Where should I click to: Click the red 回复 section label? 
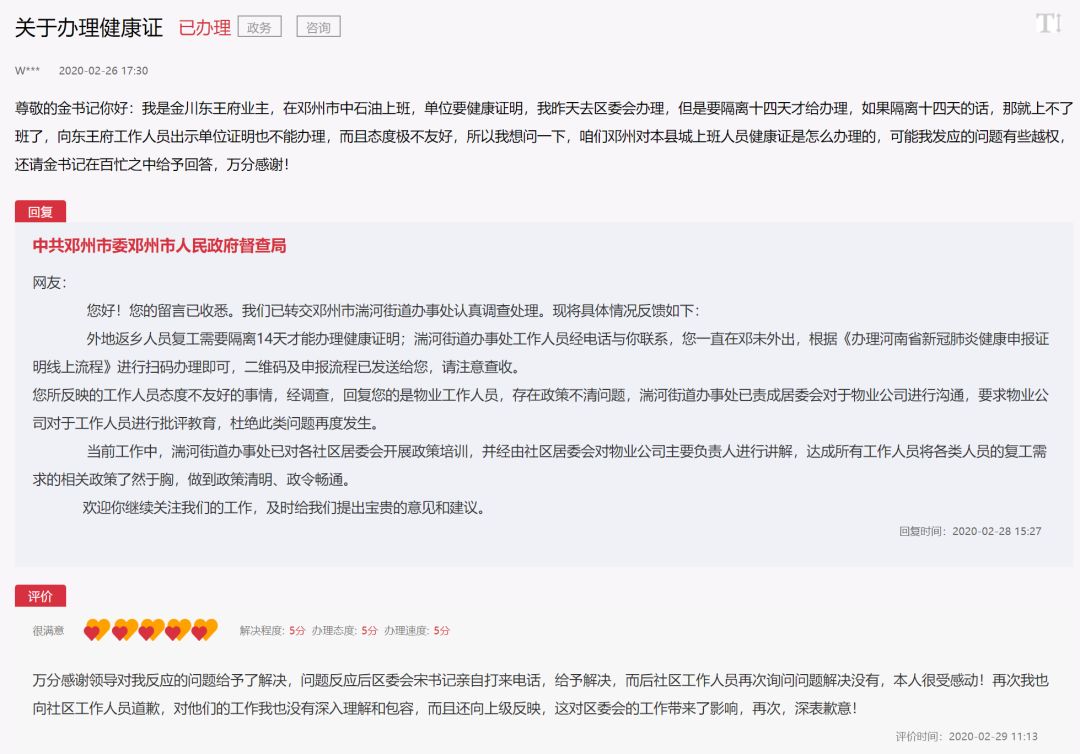pos(40,211)
